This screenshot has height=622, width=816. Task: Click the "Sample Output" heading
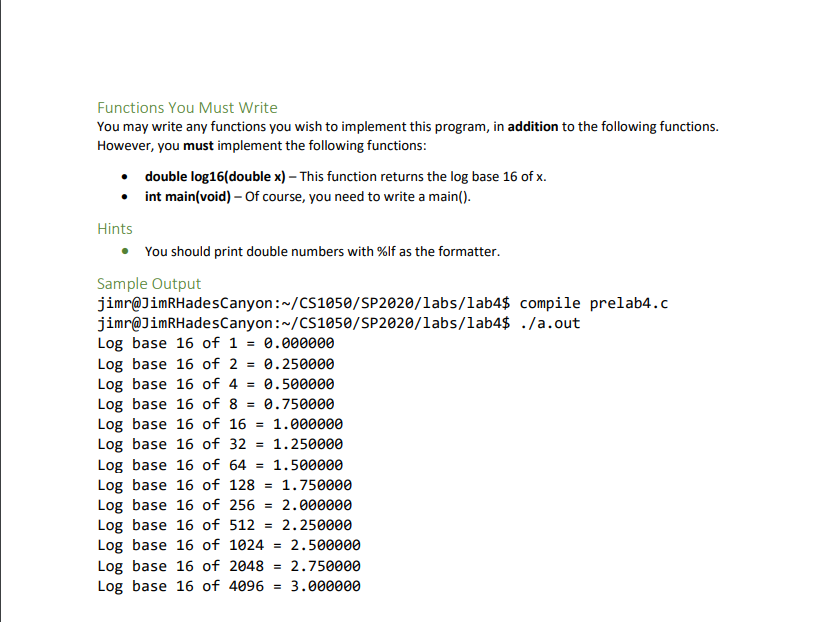point(148,283)
